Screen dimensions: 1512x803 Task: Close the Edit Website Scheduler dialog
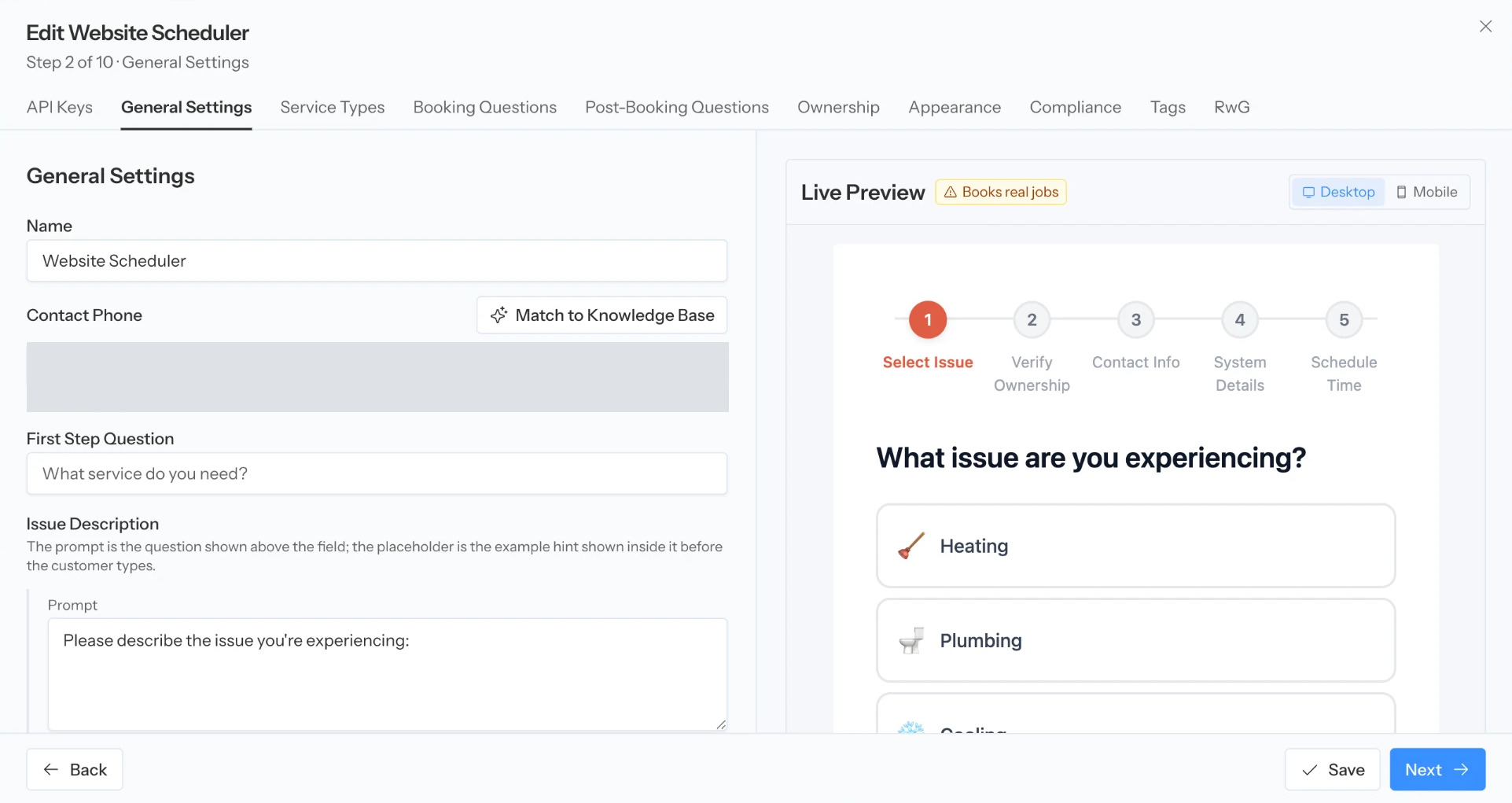1485,27
